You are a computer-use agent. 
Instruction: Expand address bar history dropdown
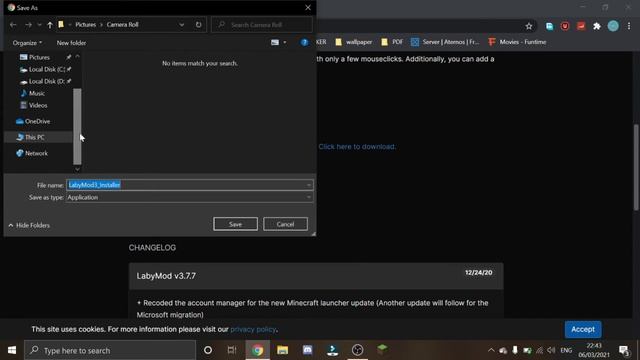point(181,25)
